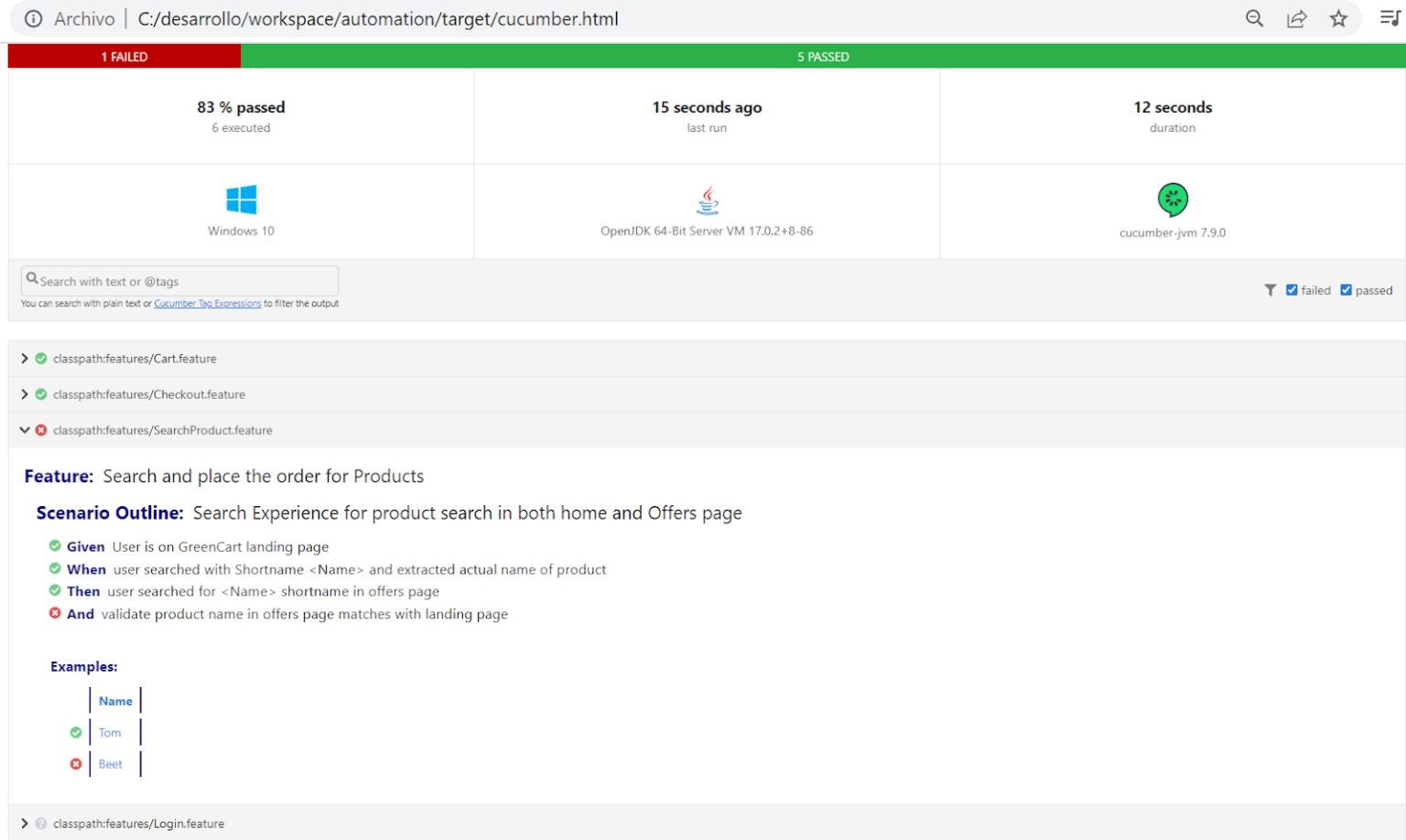This screenshot has width=1406, height=840.
Task: Click the grey status icon on Login.feature
Action: tap(40, 823)
